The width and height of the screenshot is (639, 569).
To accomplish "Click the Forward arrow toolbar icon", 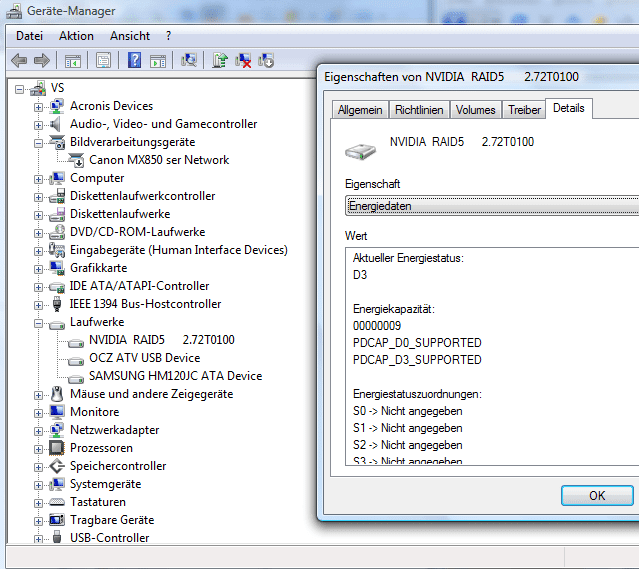I will 42,61.
